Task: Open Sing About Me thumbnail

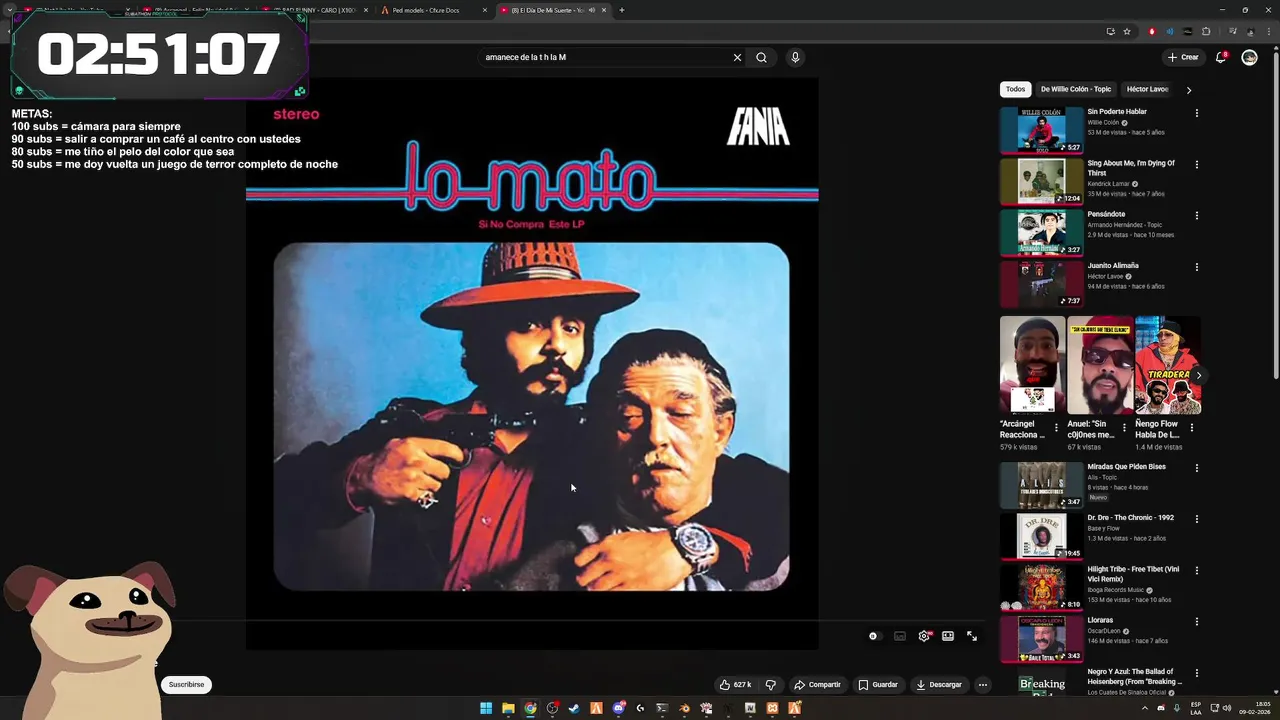Action: coord(1042,181)
